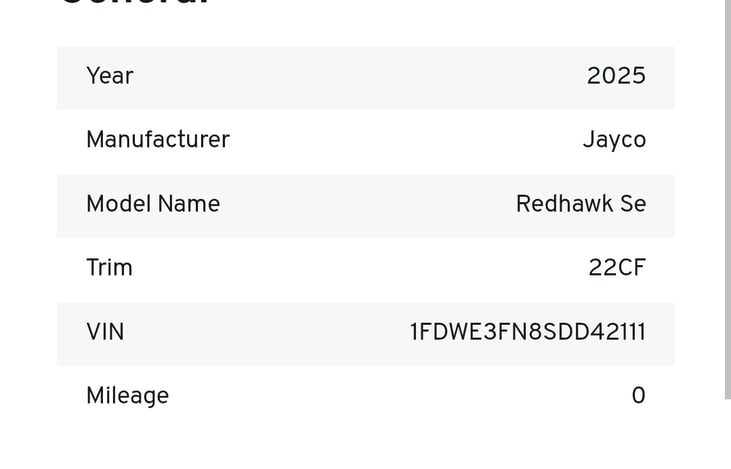The height and width of the screenshot is (469, 731).
Task: Click the vertical scrollbar on right edge
Action: (x=728, y=199)
